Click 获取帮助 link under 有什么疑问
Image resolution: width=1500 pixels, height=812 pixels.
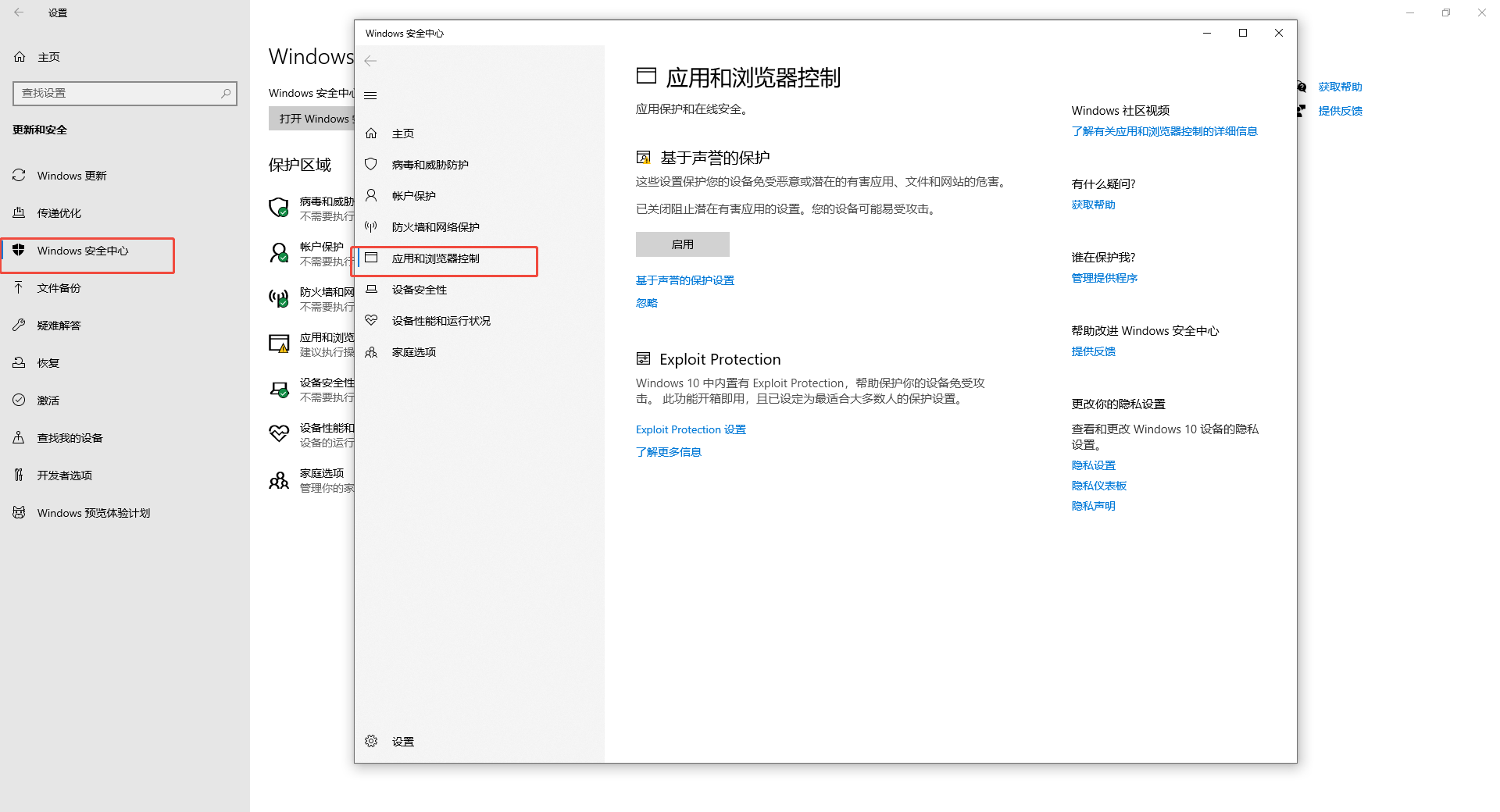pyautogui.click(x=1094, y=205)
